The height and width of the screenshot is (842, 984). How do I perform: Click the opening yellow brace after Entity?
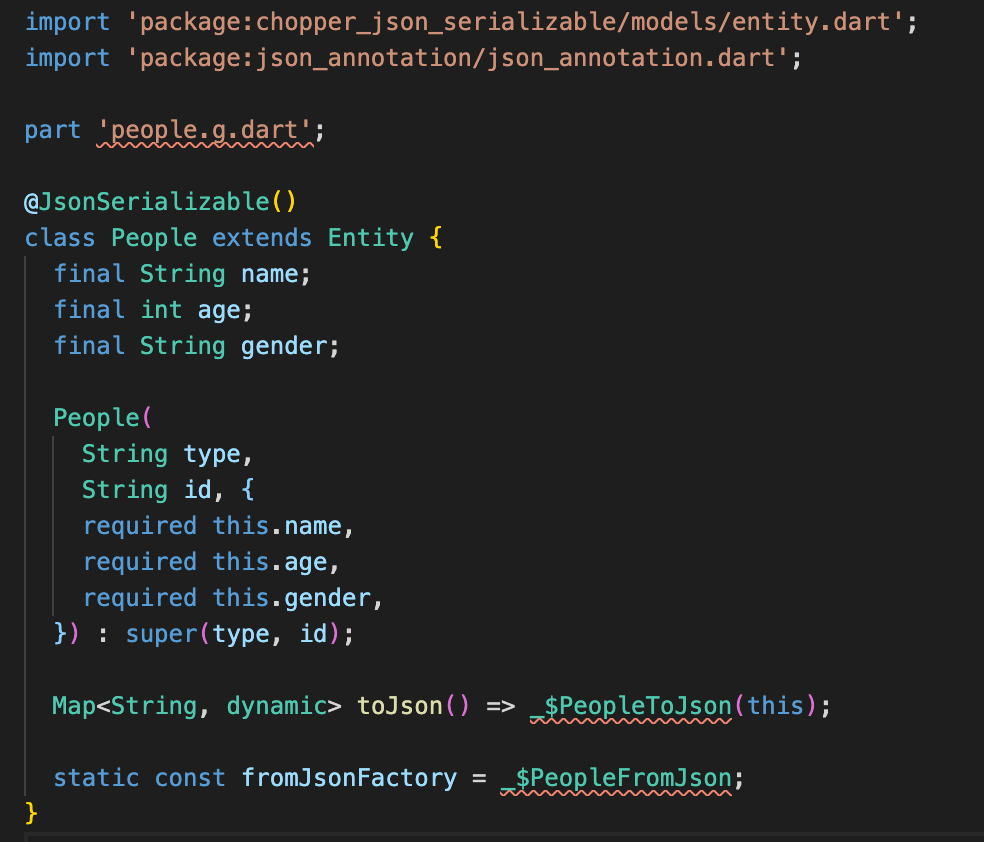(x=436, y=238)
